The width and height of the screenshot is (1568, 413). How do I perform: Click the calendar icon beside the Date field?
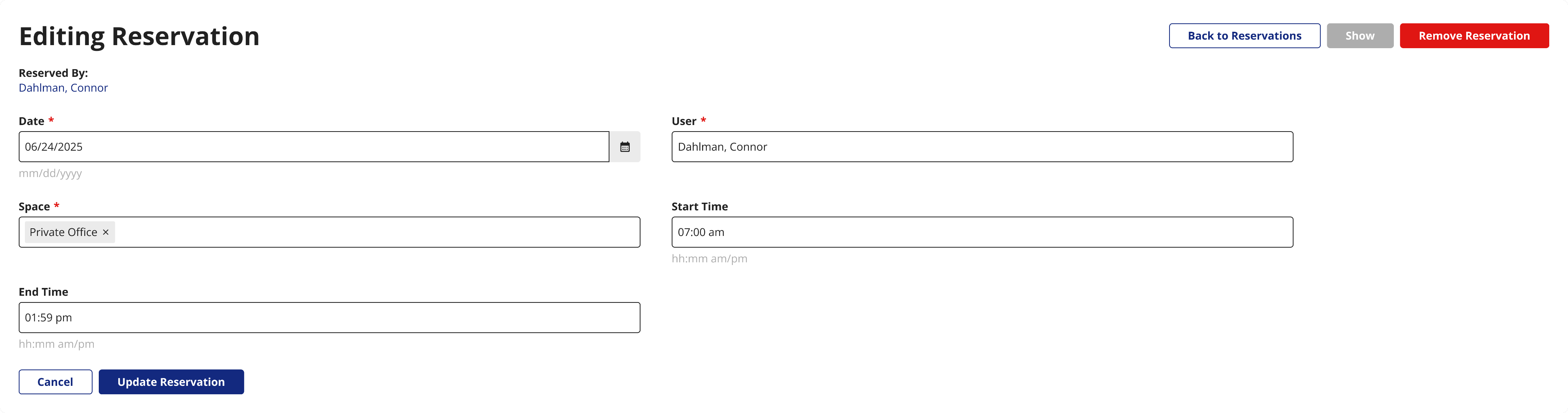[625, 146]
